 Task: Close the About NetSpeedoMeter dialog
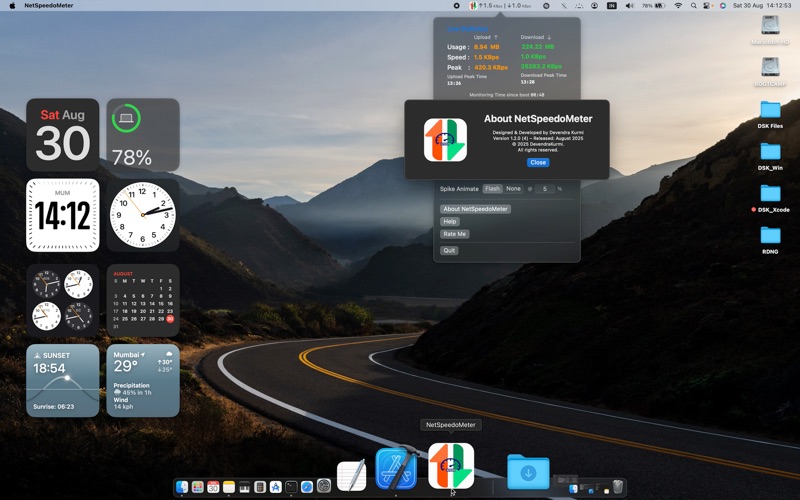(x=538, y=162)
